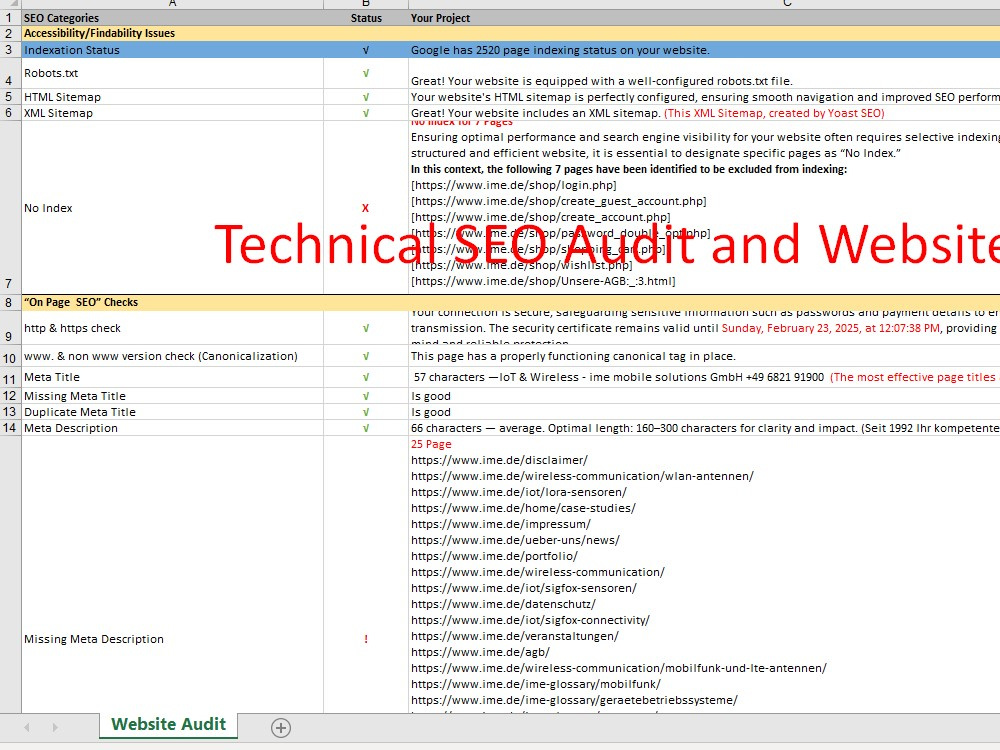
Task: Select the 'No Index' cell
Action: click(x=172, y=208)
